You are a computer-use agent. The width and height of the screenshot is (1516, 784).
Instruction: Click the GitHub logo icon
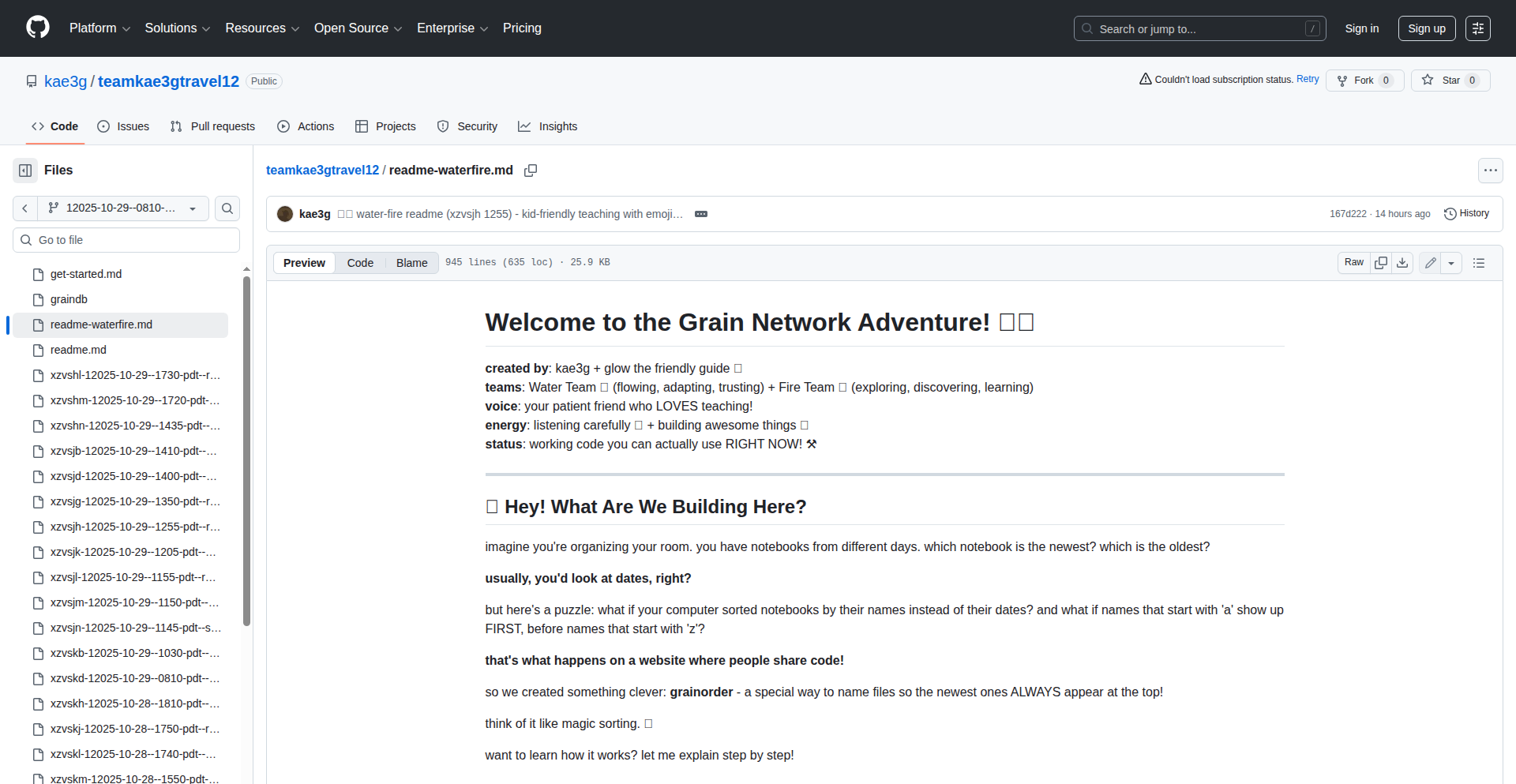[x=38, y=28]
